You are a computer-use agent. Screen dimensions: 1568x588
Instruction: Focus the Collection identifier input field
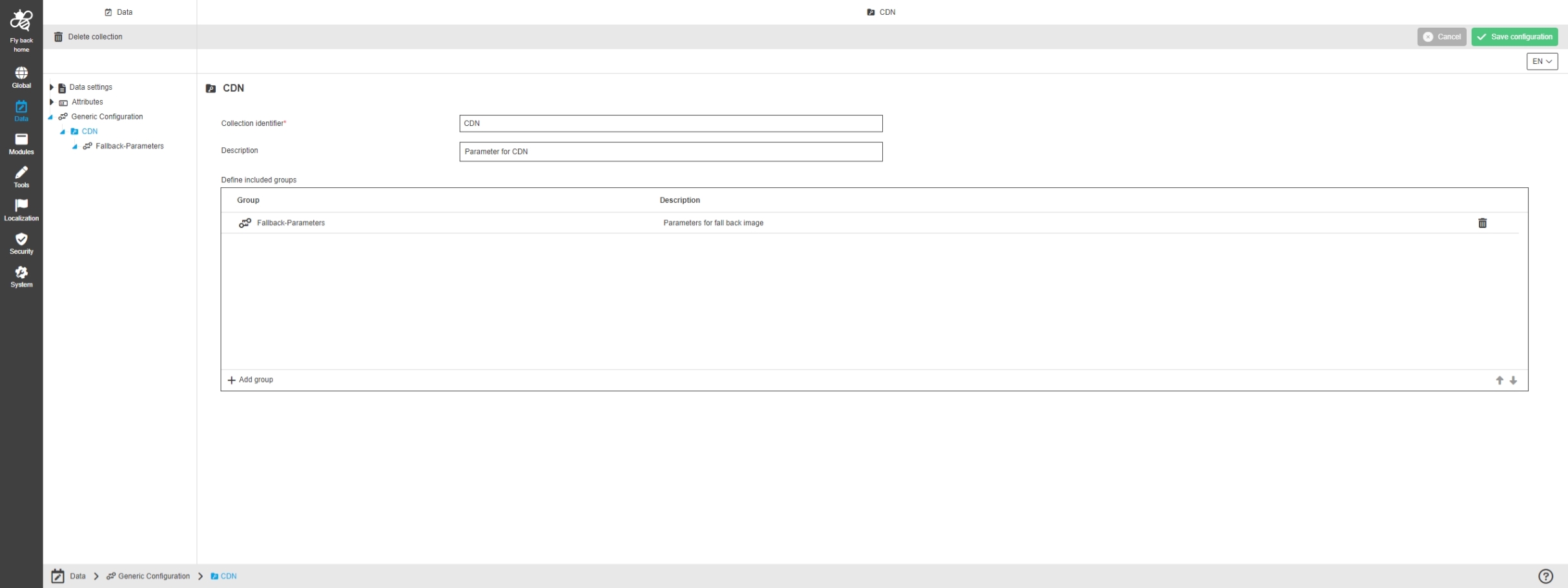click(x=671, y=123)
